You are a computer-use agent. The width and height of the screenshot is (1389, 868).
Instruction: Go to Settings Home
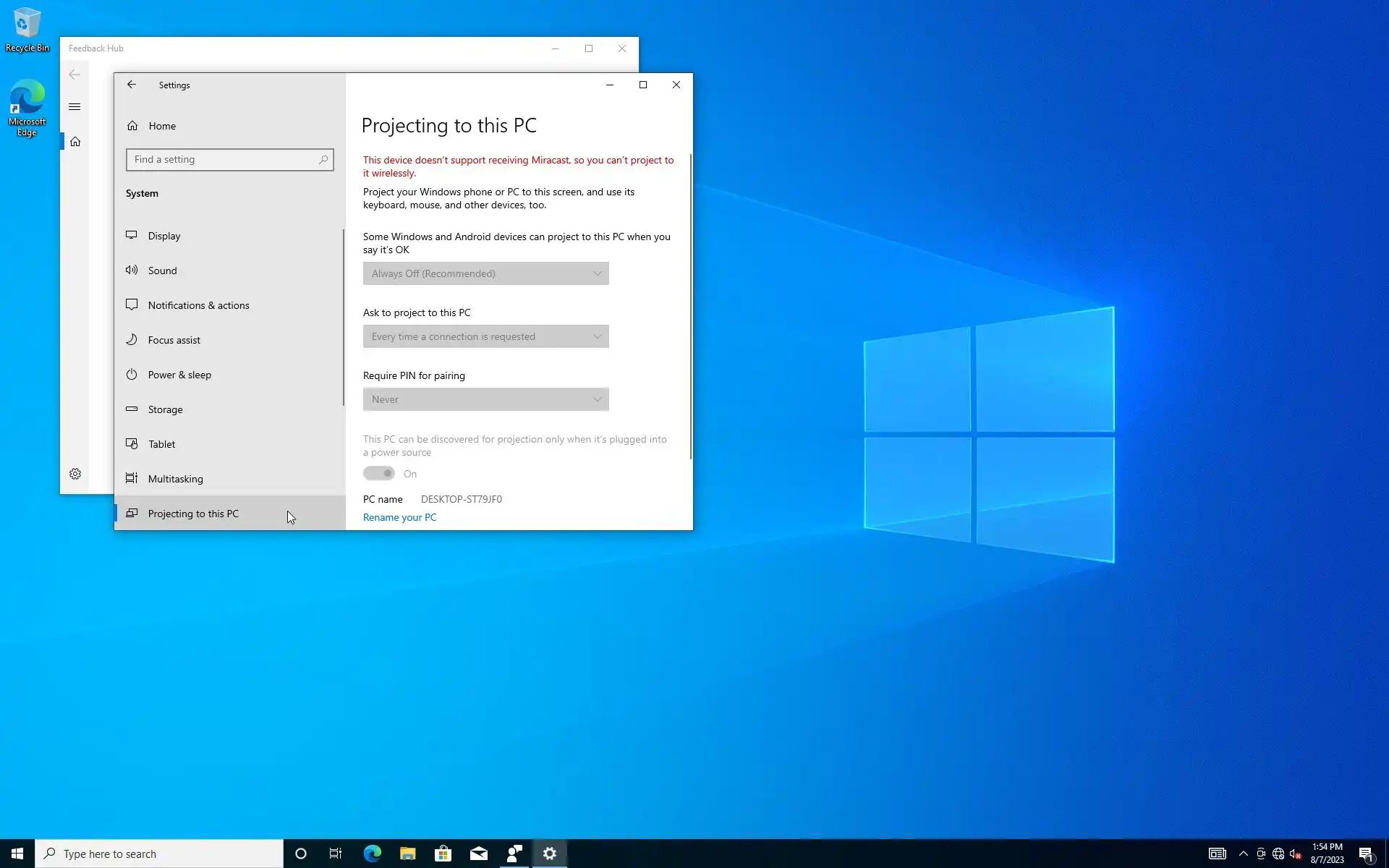[x=162, y=126]
